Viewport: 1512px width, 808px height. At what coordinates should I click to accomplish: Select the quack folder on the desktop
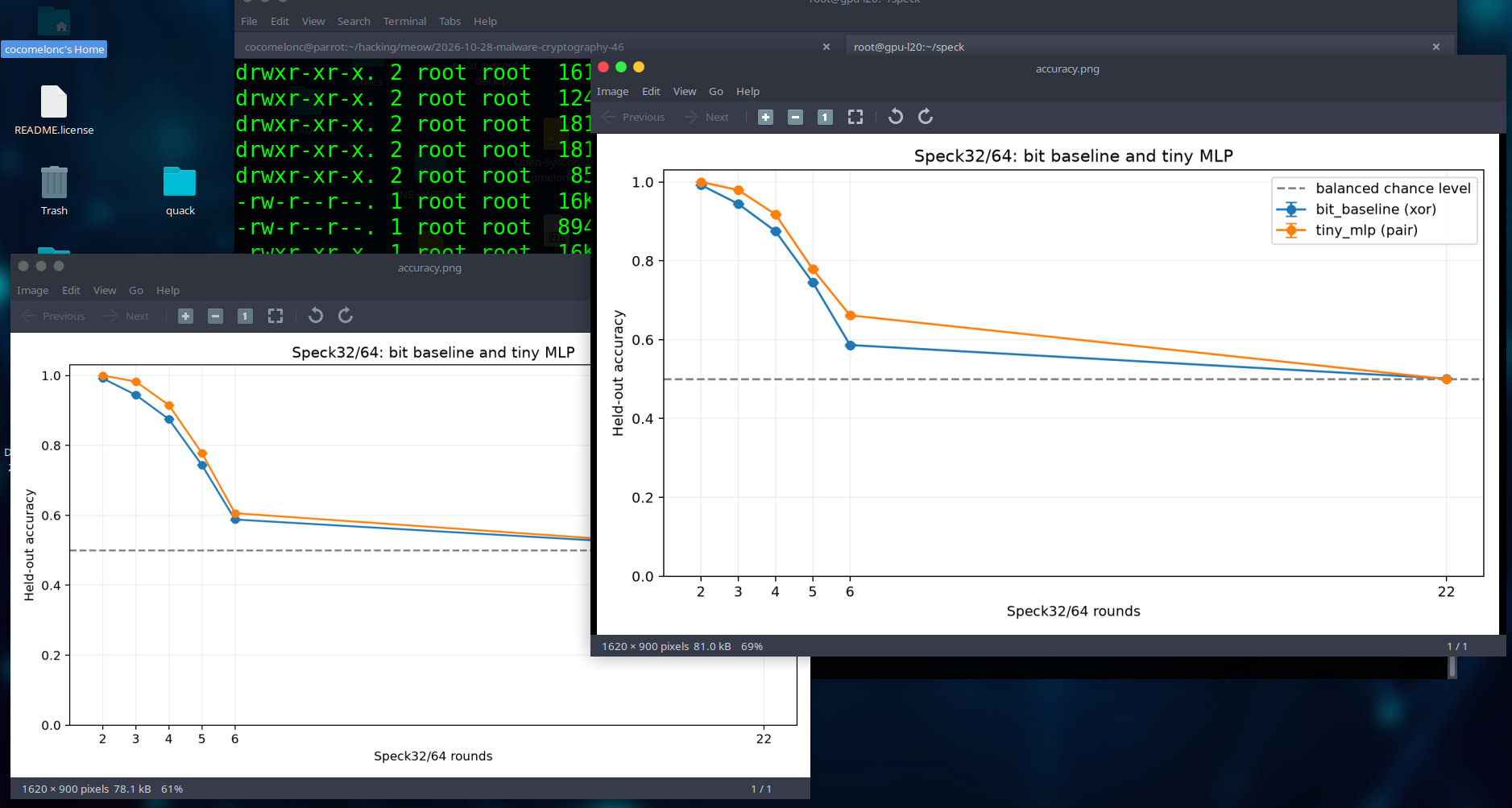[180, 191]
